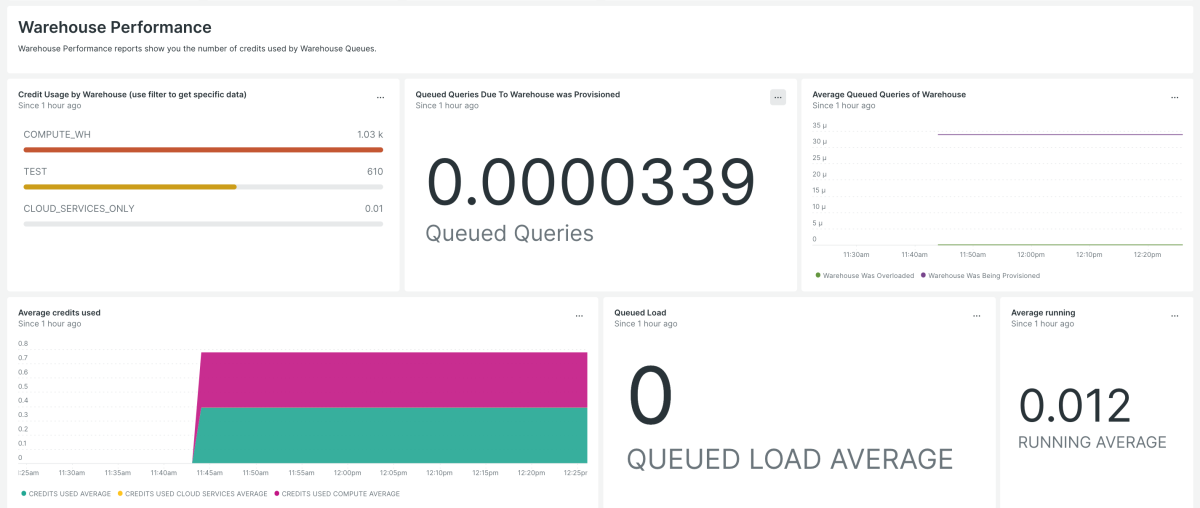The image size is (1200, 508).
Task: Open Queued Queries widget ellipsis menu
Action: [778, 97]
